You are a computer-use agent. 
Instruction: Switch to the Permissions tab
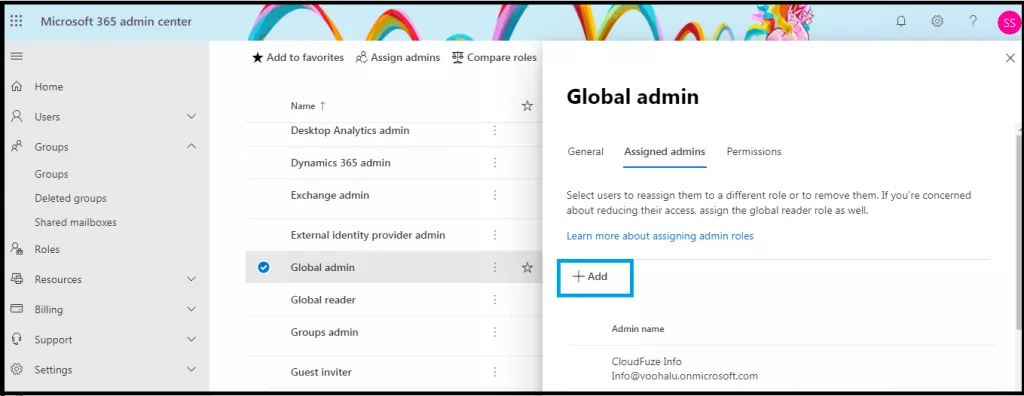pos(754,152)
